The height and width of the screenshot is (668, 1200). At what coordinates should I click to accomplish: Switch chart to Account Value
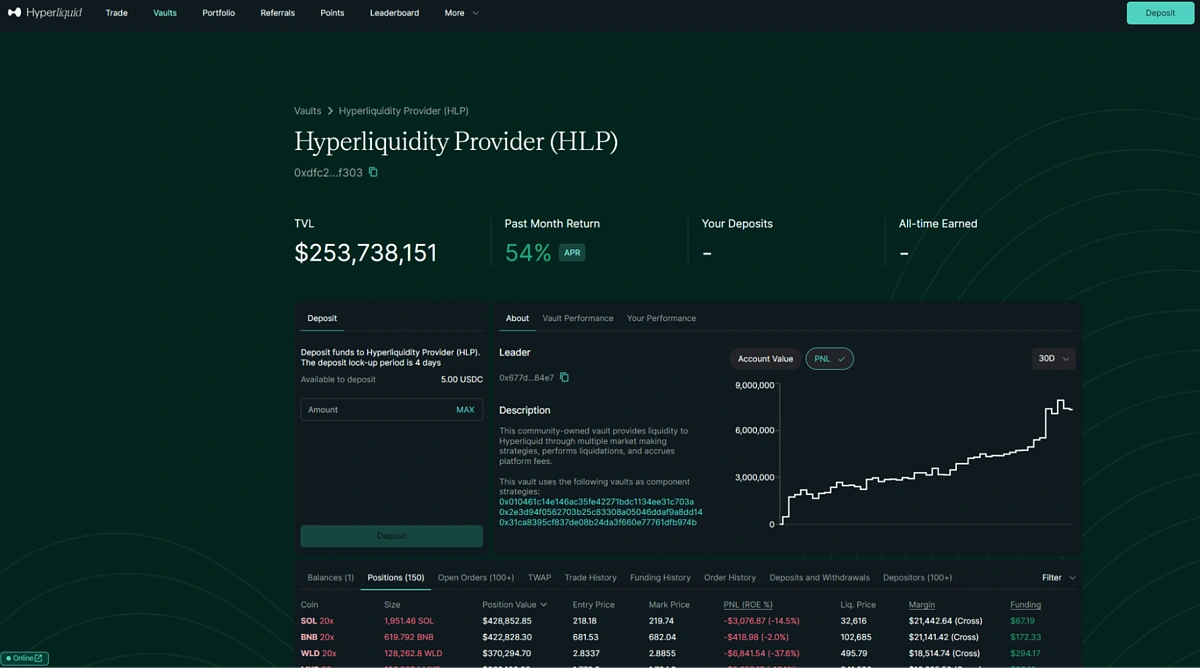pyautogui.click(x=765, y=359)
